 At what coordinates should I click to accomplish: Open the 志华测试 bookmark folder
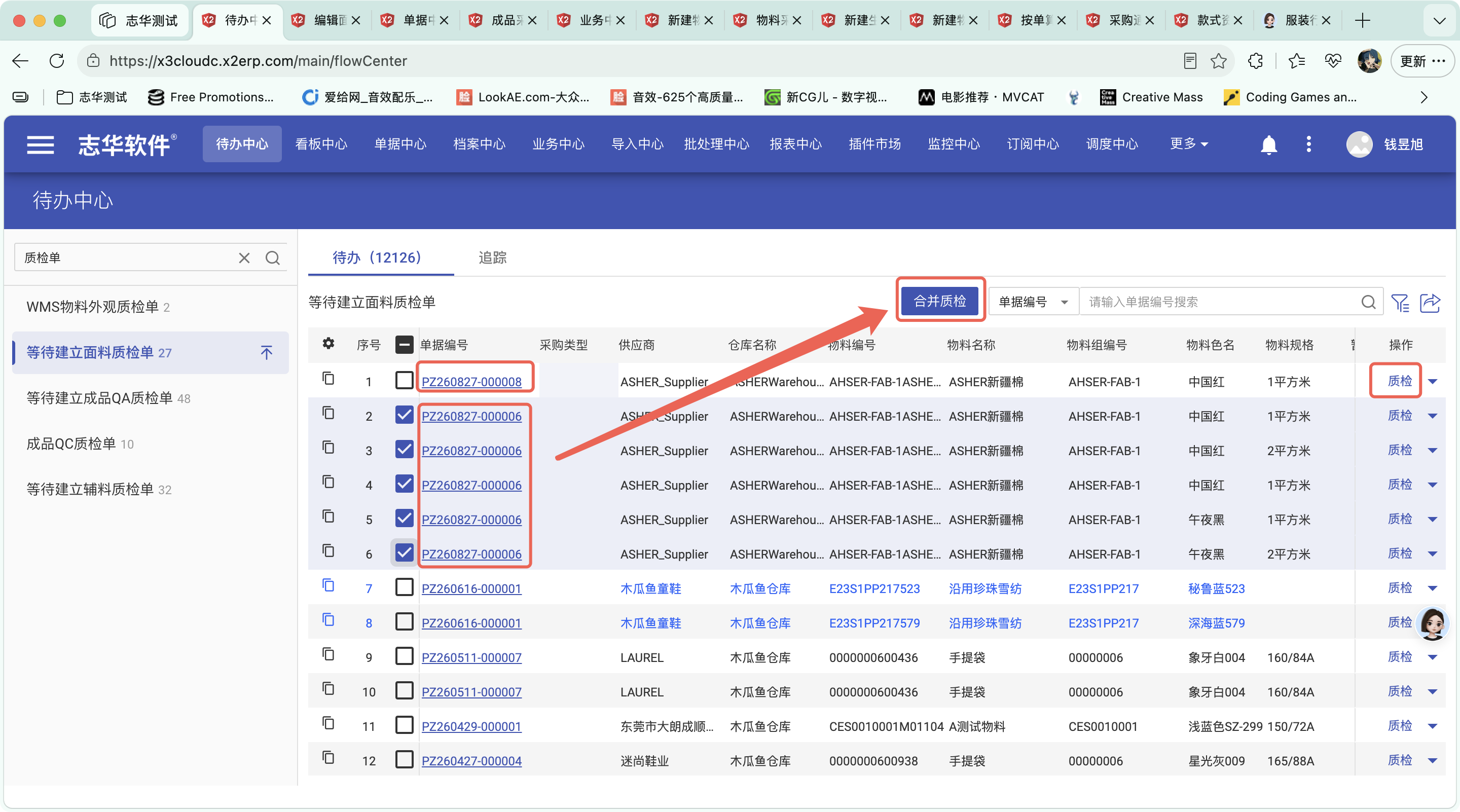click(92, 97)
